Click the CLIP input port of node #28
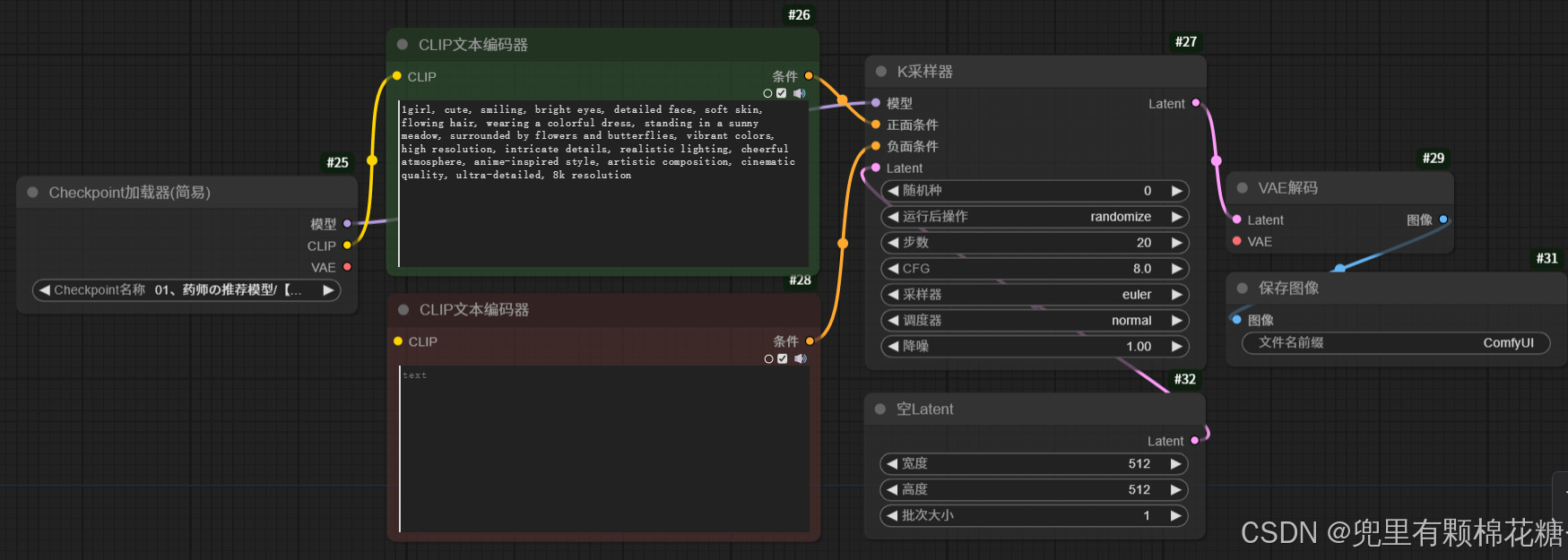The width and height of the screenshot is (1568, 560). coord(398,341)
